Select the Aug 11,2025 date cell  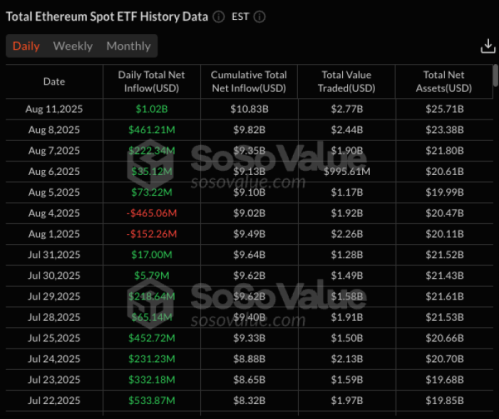[54, 109]
